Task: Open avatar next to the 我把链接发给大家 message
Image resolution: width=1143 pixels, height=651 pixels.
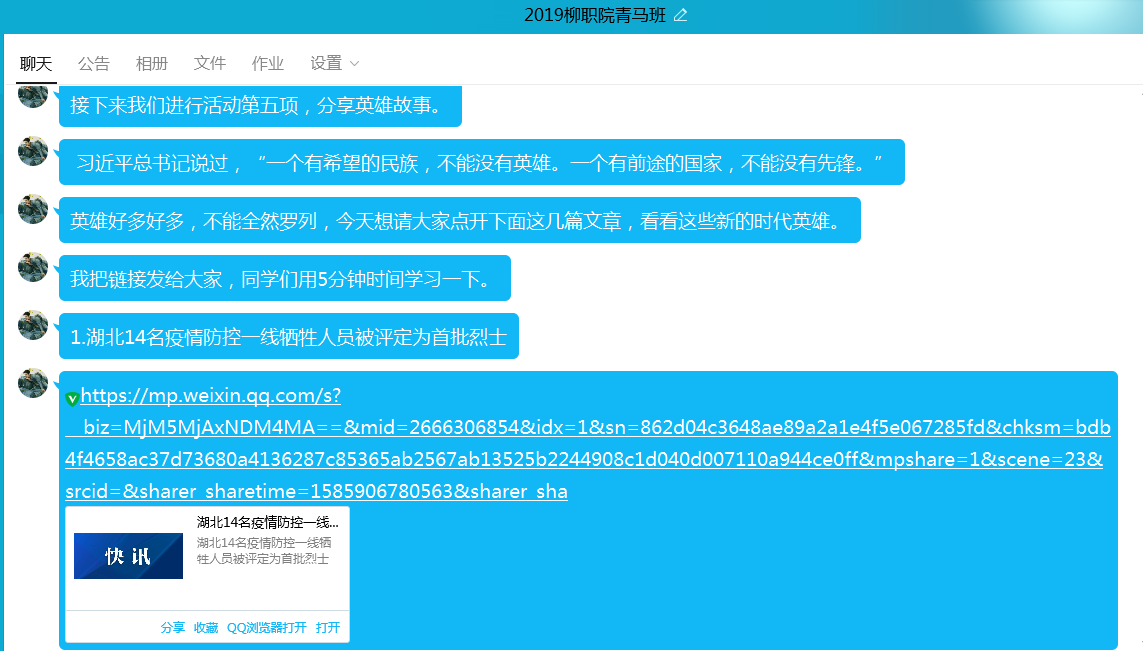Action: (33, 267)
